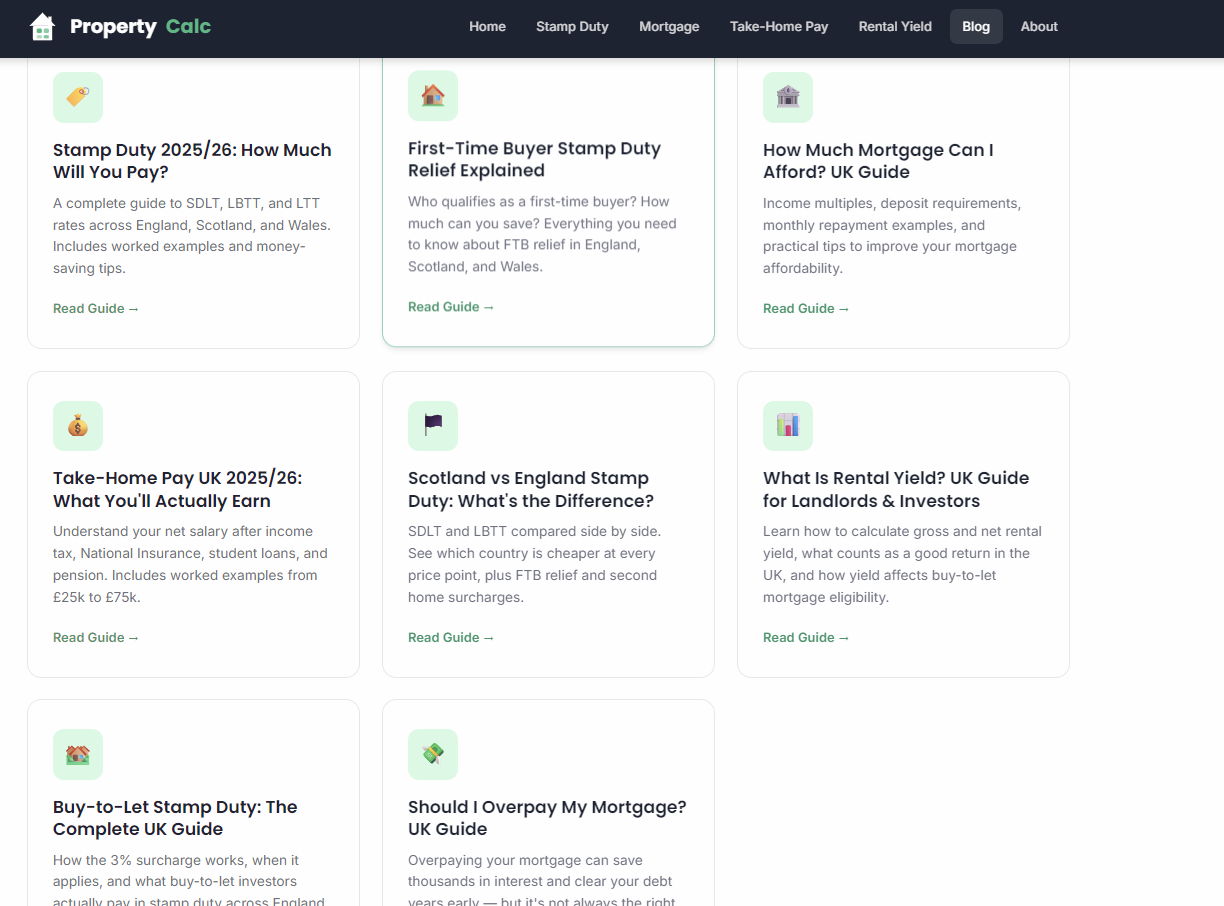Click the house icon on First-Time Buyer card
The image size is (1224, 906).
433,95
